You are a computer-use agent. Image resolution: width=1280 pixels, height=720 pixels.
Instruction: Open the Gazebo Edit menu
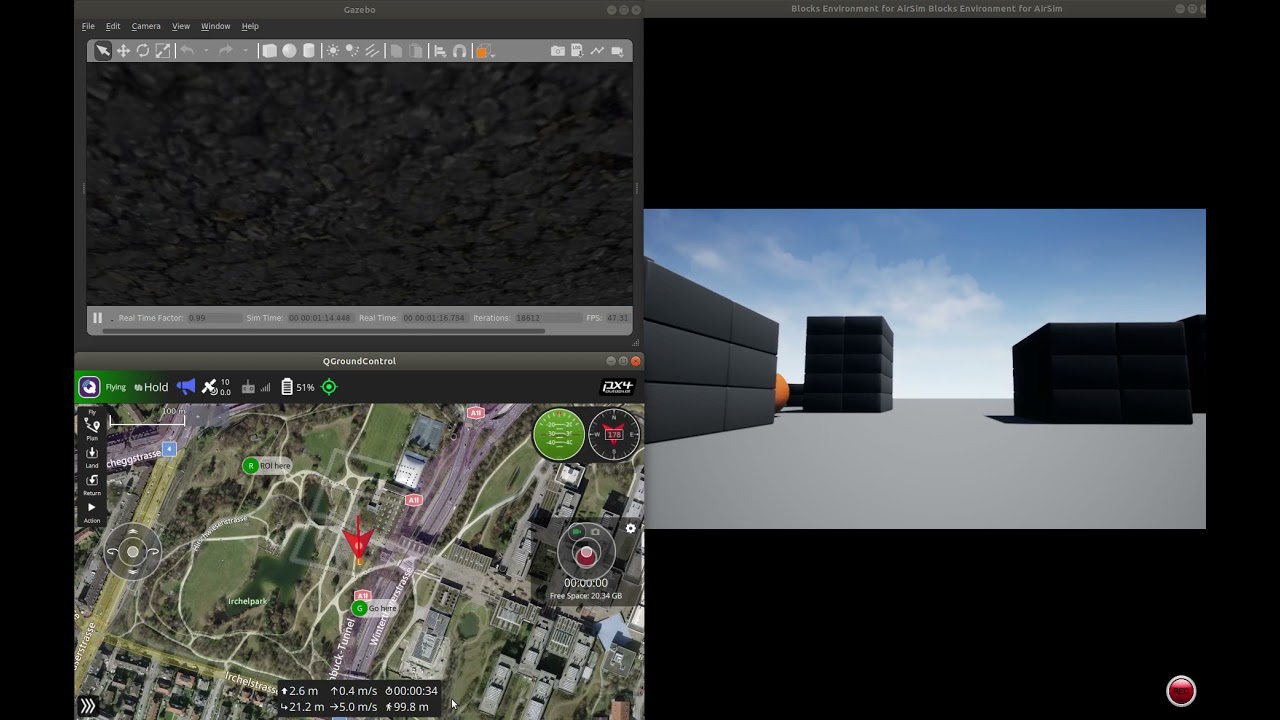pos(113,26)
